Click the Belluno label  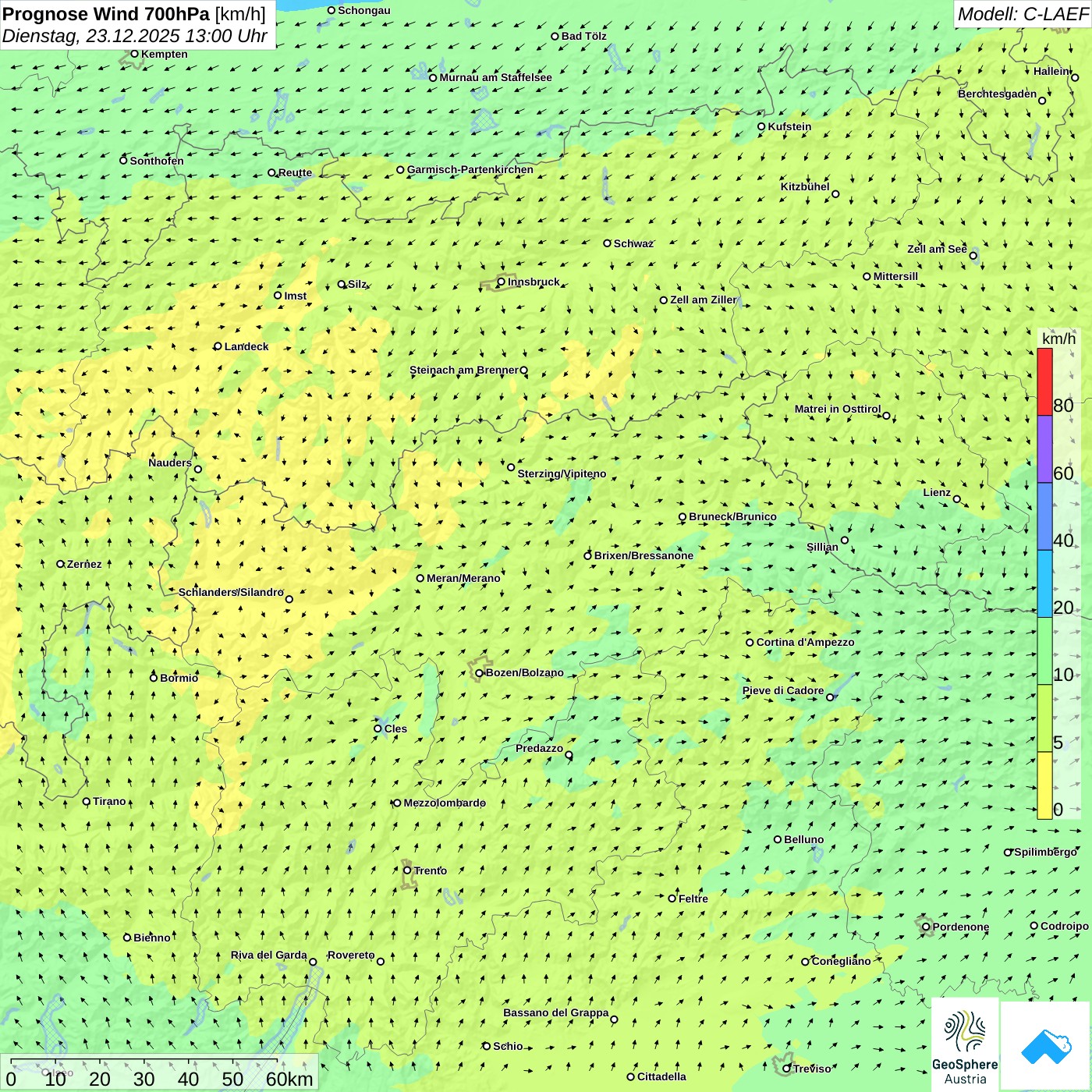click(803, 839)
